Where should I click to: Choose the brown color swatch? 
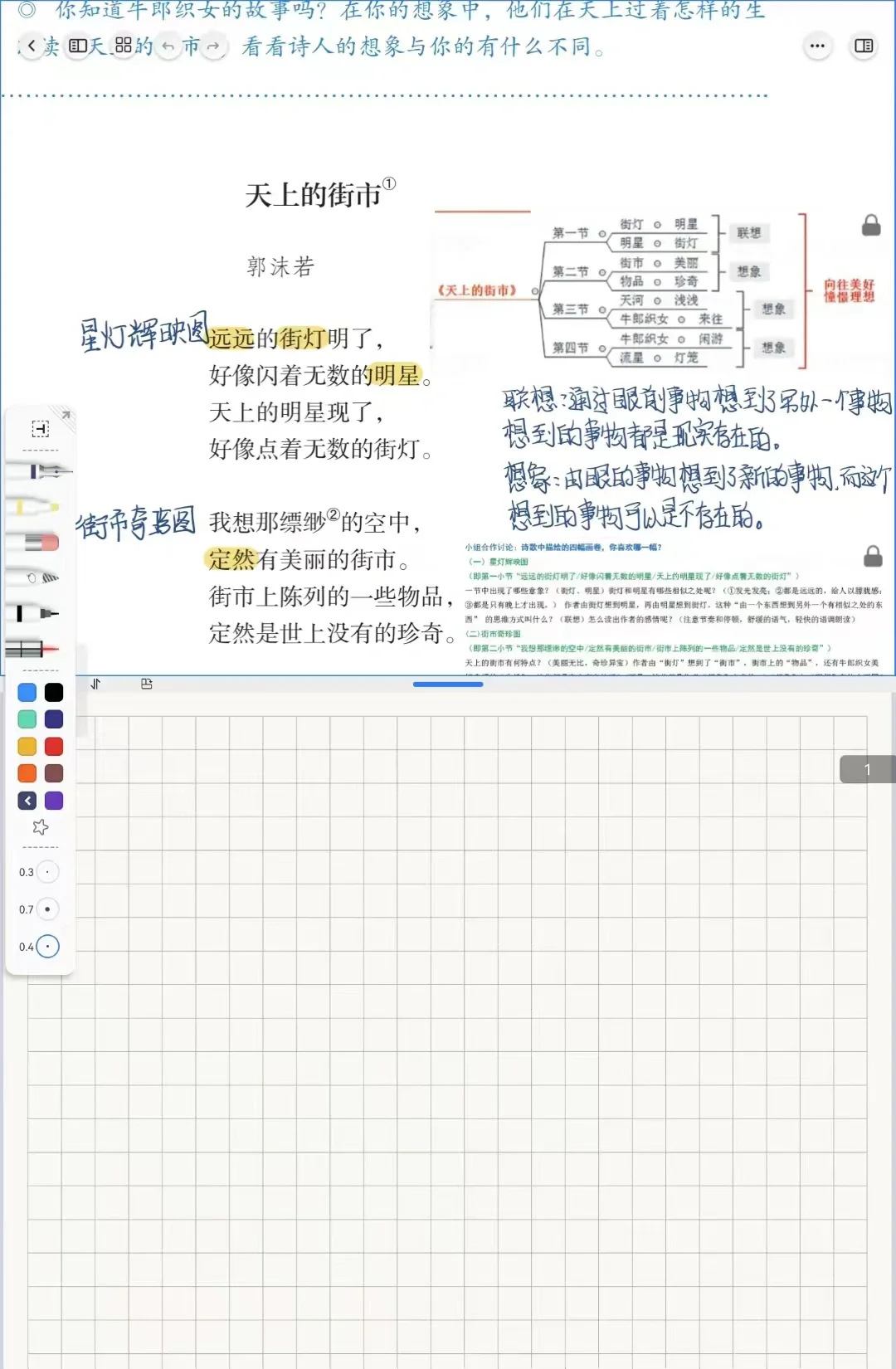pyautogui.click(x=54, y=773)
